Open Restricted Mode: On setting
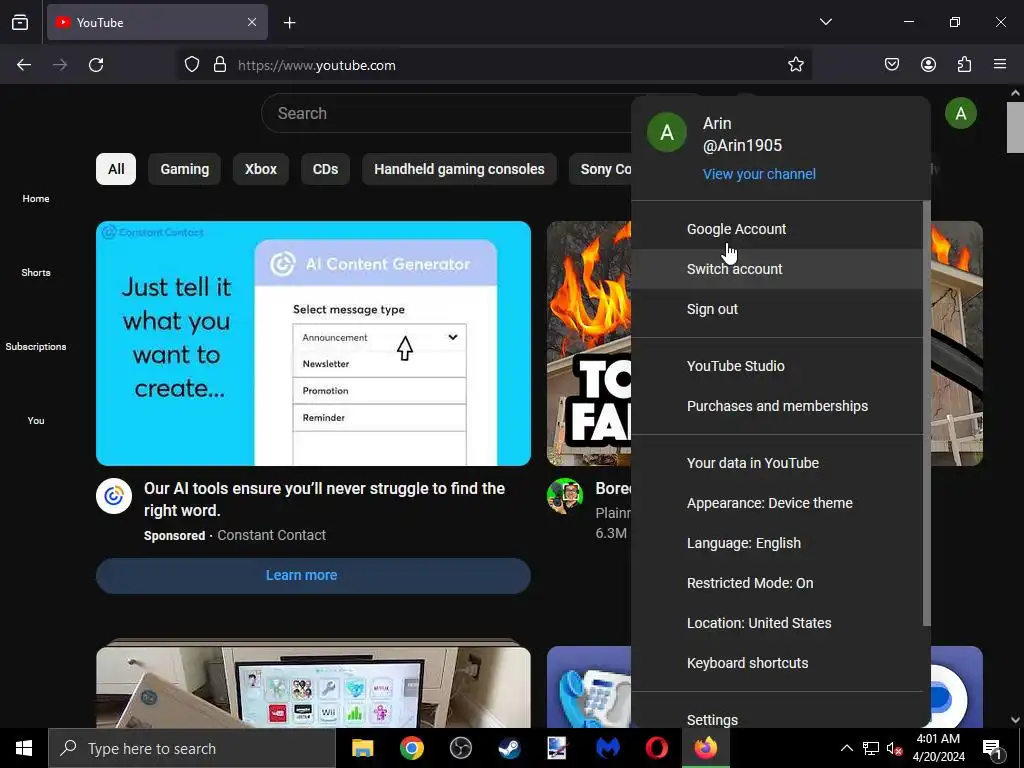The image size is (1024, 768). click(777, 583)
